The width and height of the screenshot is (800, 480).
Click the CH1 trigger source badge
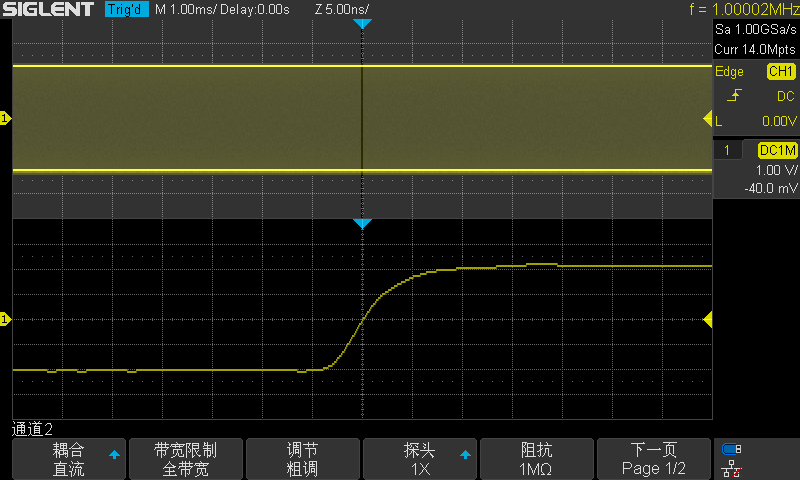pos(780,72)
